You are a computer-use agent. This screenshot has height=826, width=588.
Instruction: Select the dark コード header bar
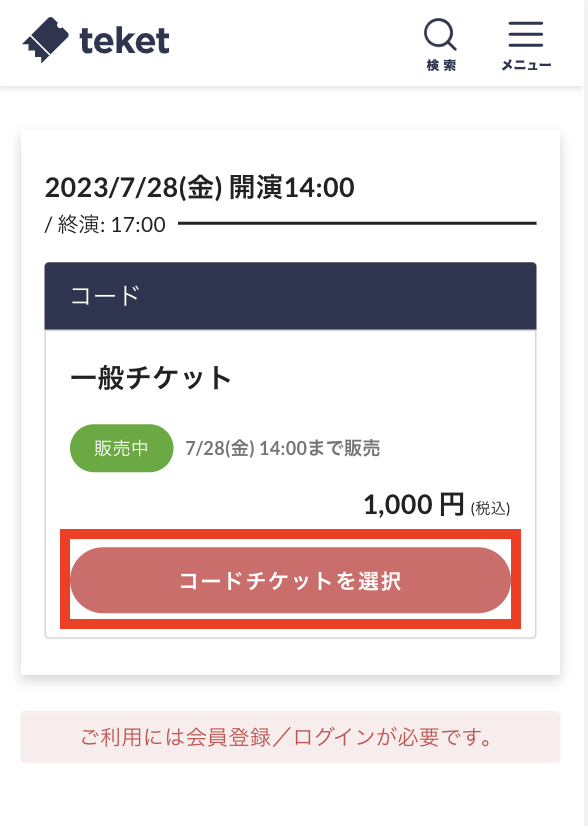[290, 296]
